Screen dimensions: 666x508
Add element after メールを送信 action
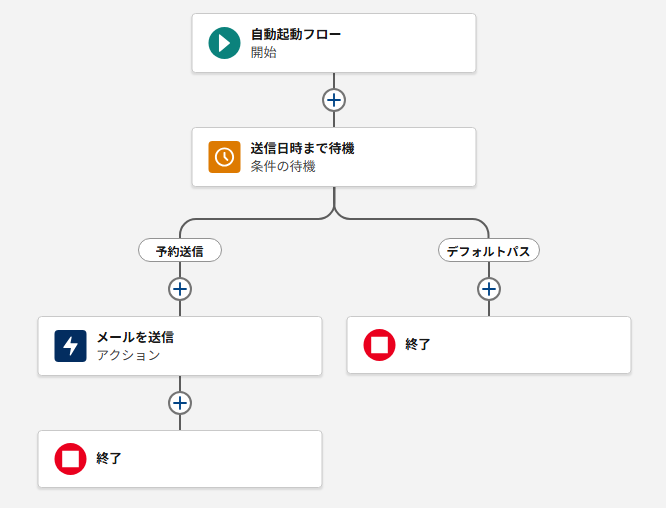point(180,403)
